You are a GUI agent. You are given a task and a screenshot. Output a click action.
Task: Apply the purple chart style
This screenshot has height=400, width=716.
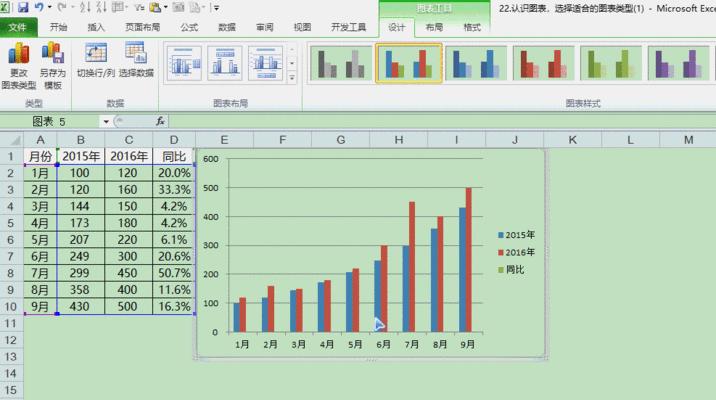(679, 63)
